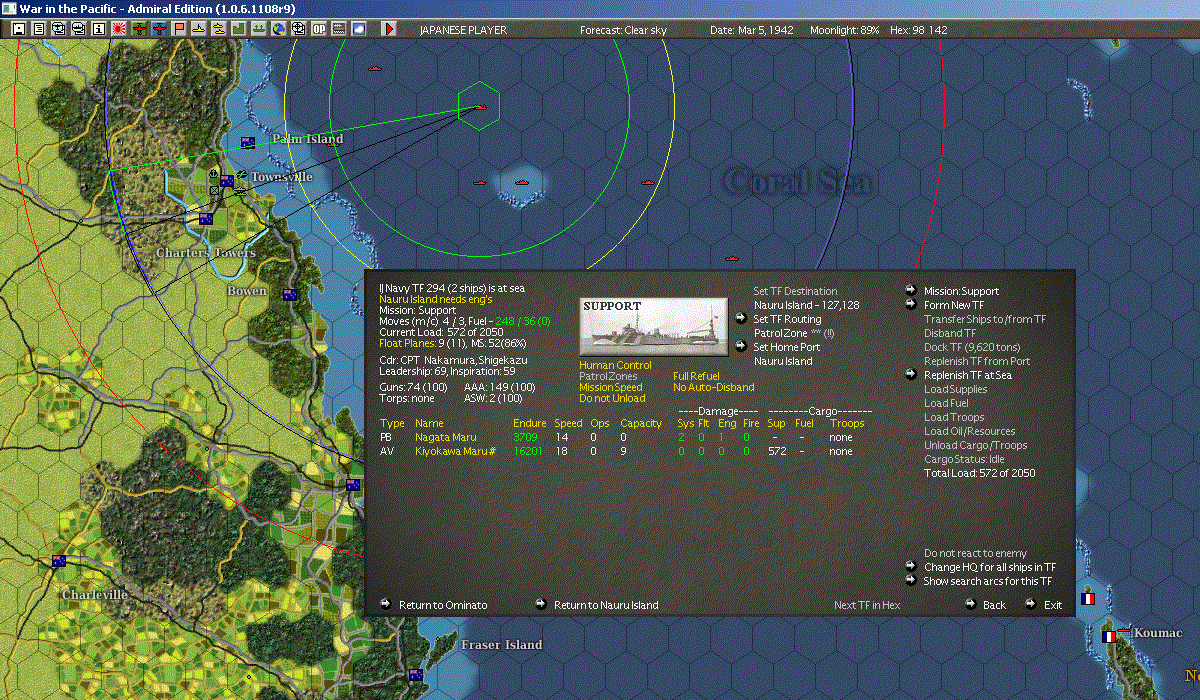Click the Japanese rising sun flag icon
The width and height of the screenshot is (1200, 700).
pyautogui.click(x=118, y=29)
